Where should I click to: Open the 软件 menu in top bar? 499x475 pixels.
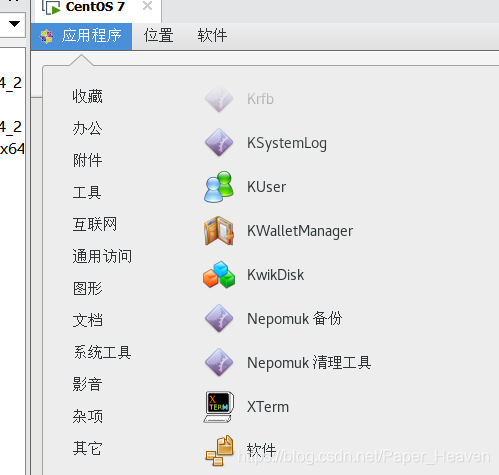pos(212,36)
